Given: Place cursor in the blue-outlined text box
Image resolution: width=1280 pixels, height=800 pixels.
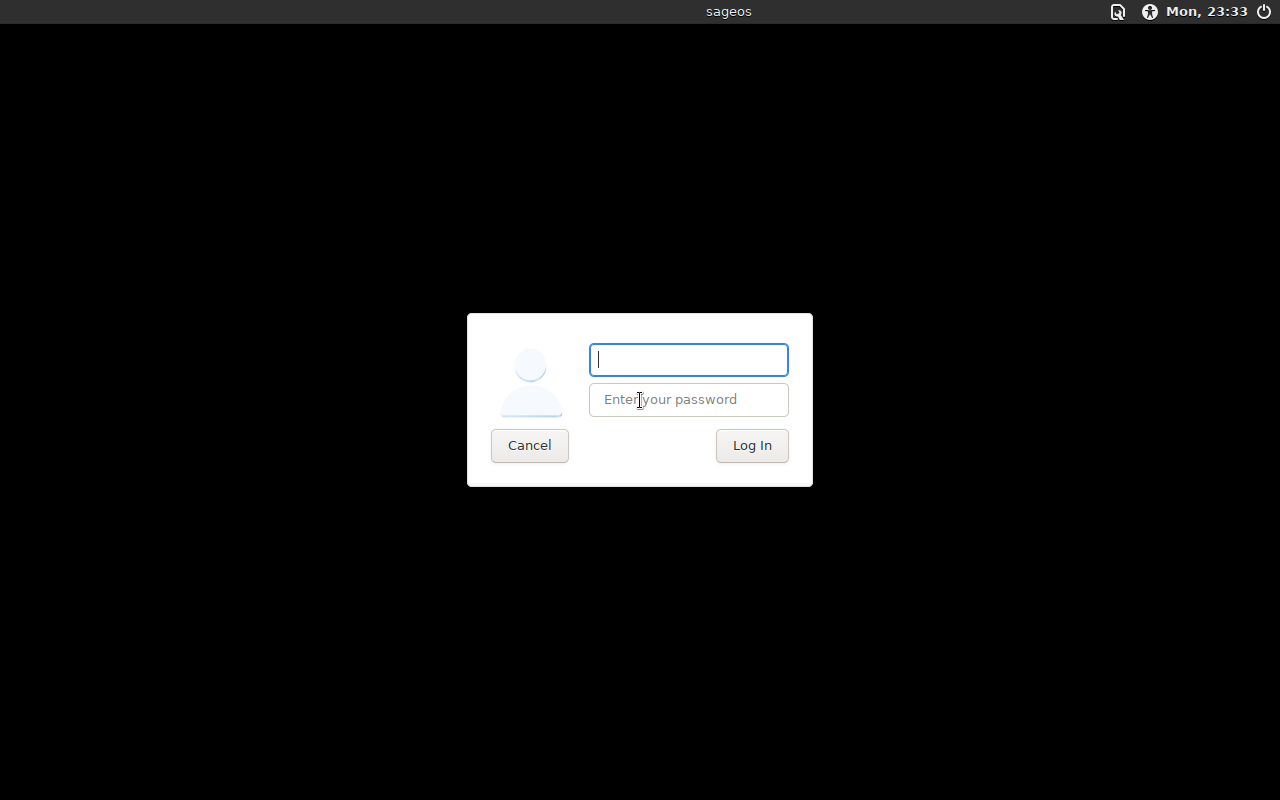Looking at the screenshot, I should [x=689, y=360].
